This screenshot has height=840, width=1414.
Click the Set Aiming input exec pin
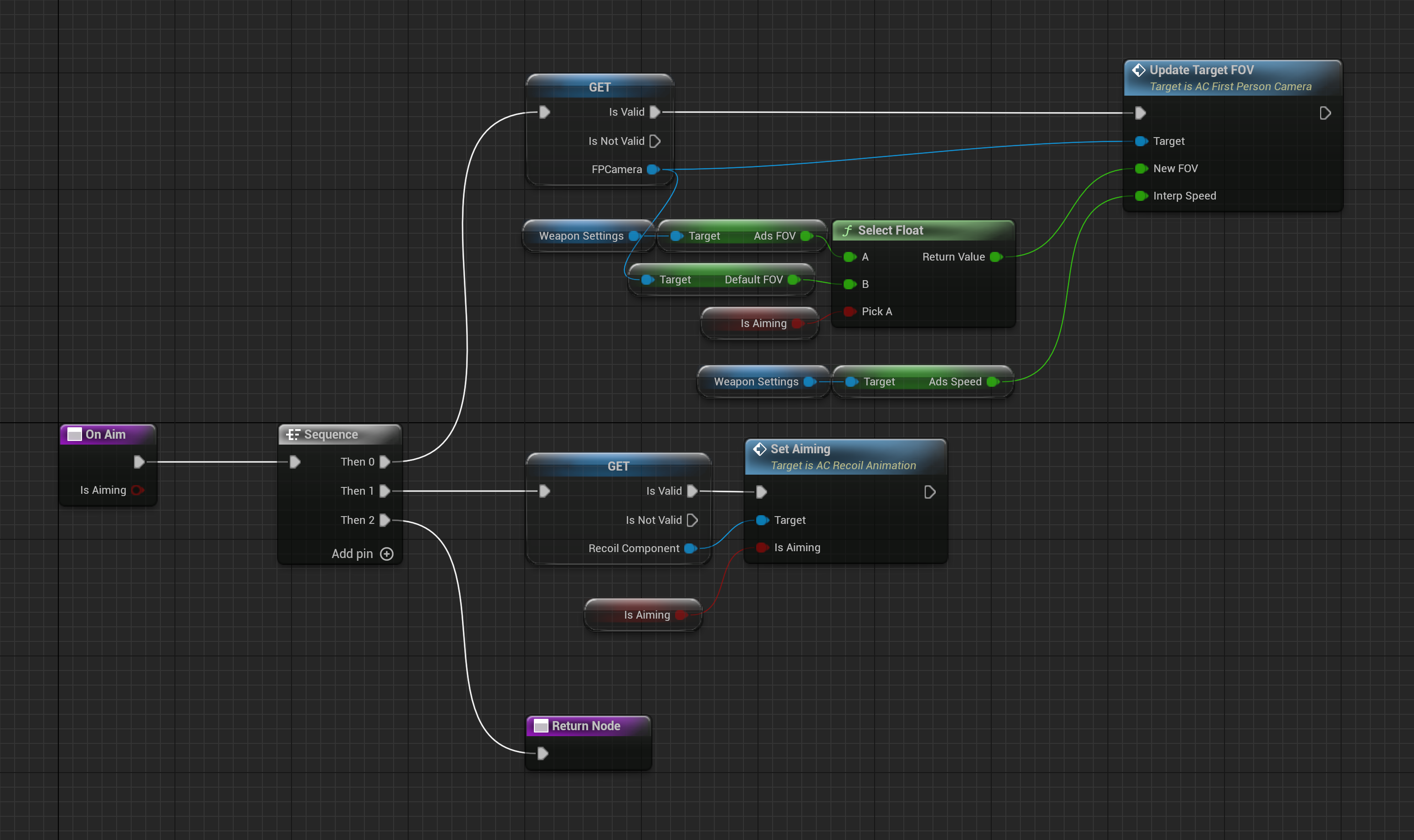(x=761, y=492)
